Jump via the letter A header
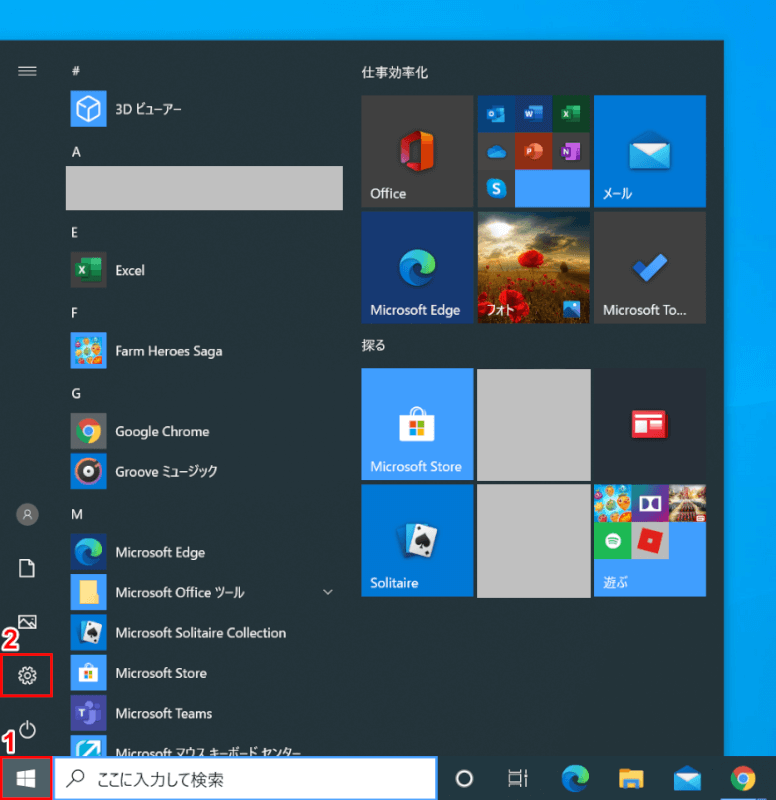Screen dimensions: 776x800 tap(76, 152)
